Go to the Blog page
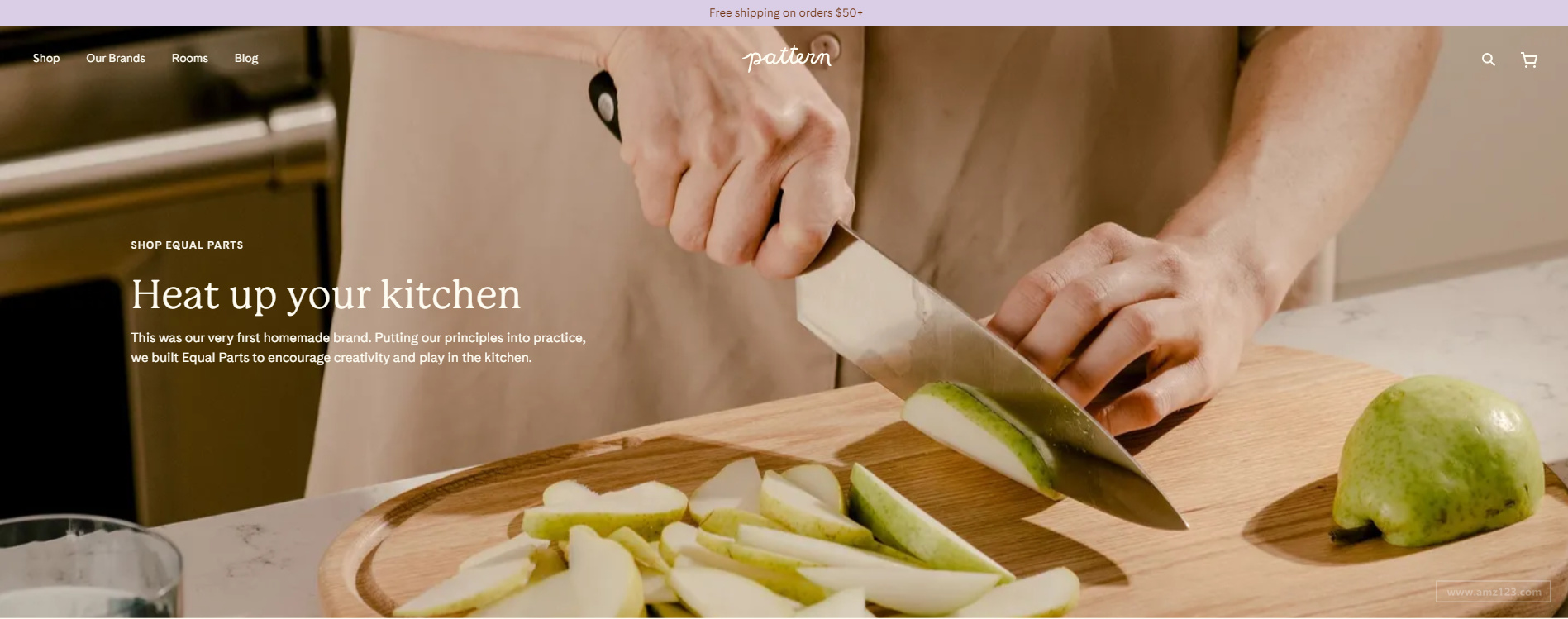Screen dimensions: 1568x619 coord(246,58)
